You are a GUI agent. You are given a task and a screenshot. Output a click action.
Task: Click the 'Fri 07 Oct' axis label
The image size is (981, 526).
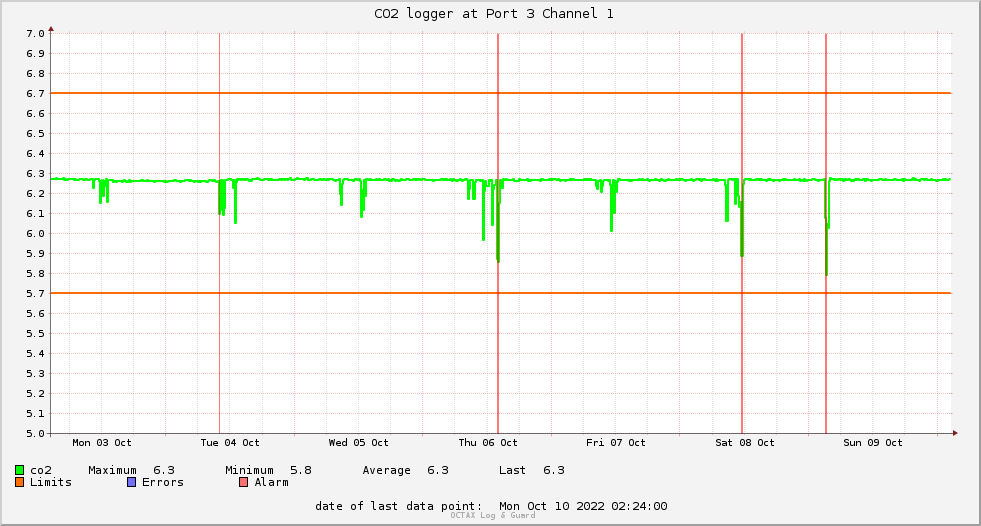(x=616, y=443)
